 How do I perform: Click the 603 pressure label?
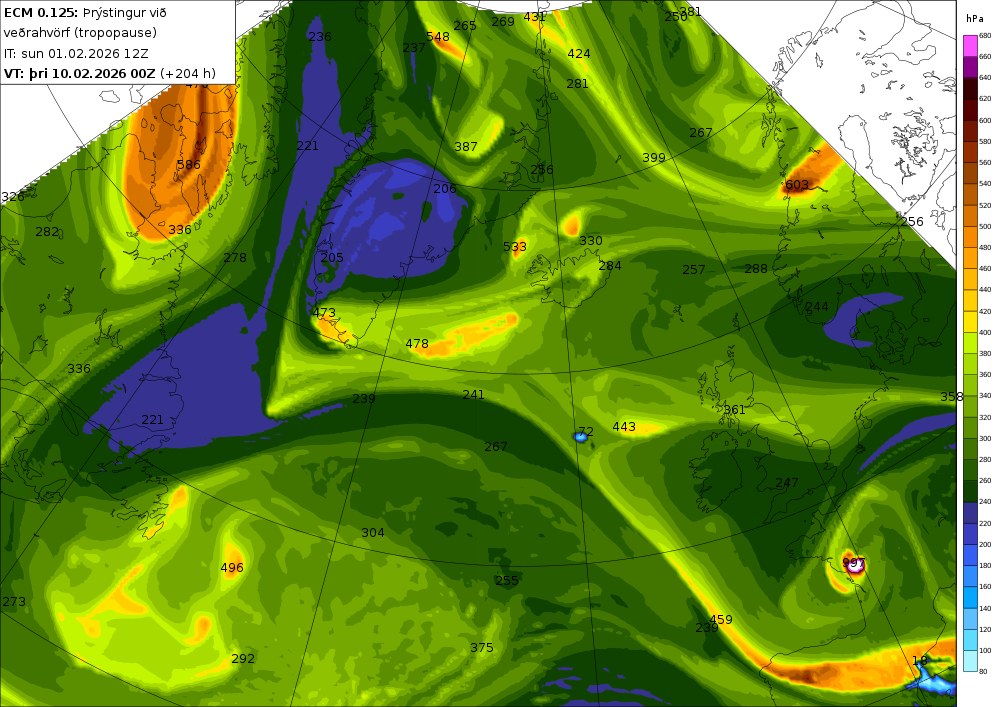pyautogui.click(x=797, y=185)
